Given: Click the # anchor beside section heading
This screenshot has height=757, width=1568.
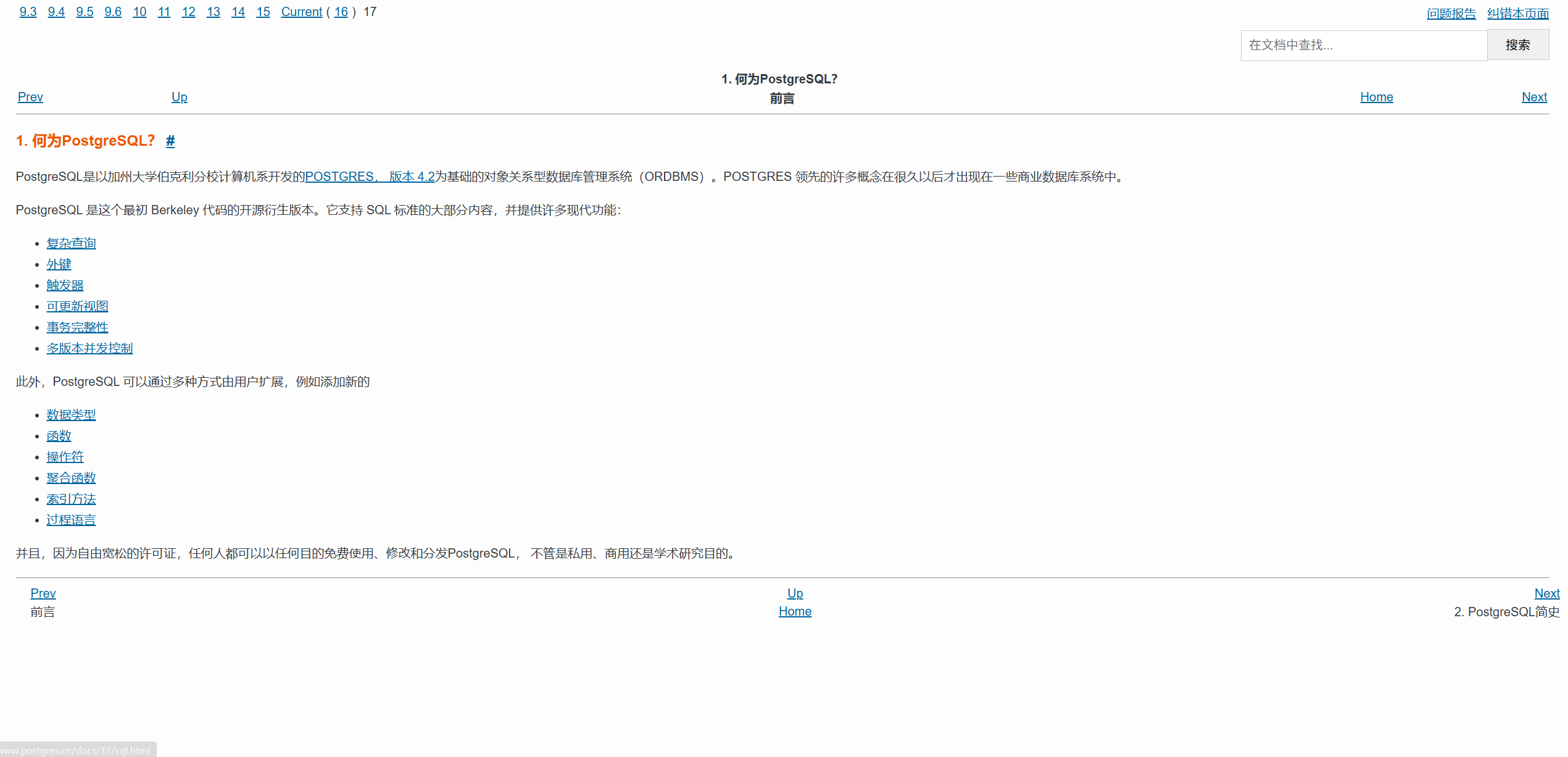Looking at the screenshot, I should pos(170,141).
